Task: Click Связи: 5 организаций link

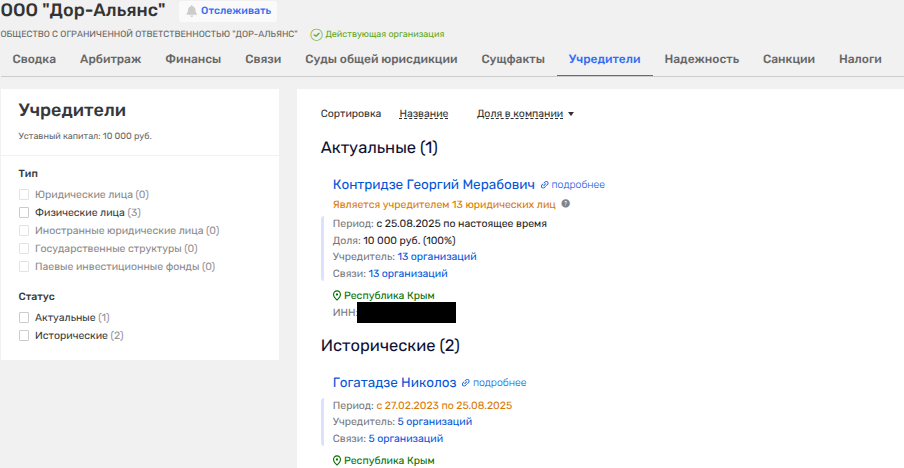Action: coord(405,438)
